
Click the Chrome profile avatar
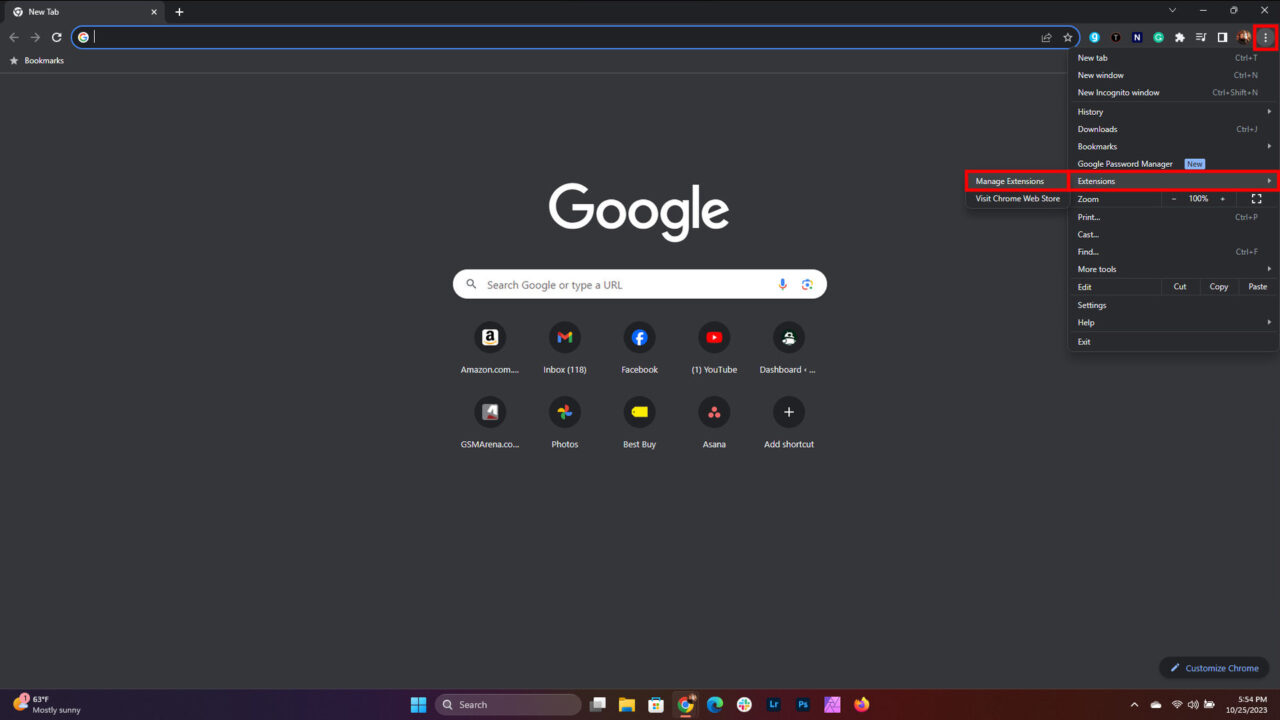tap(1243, 37)
